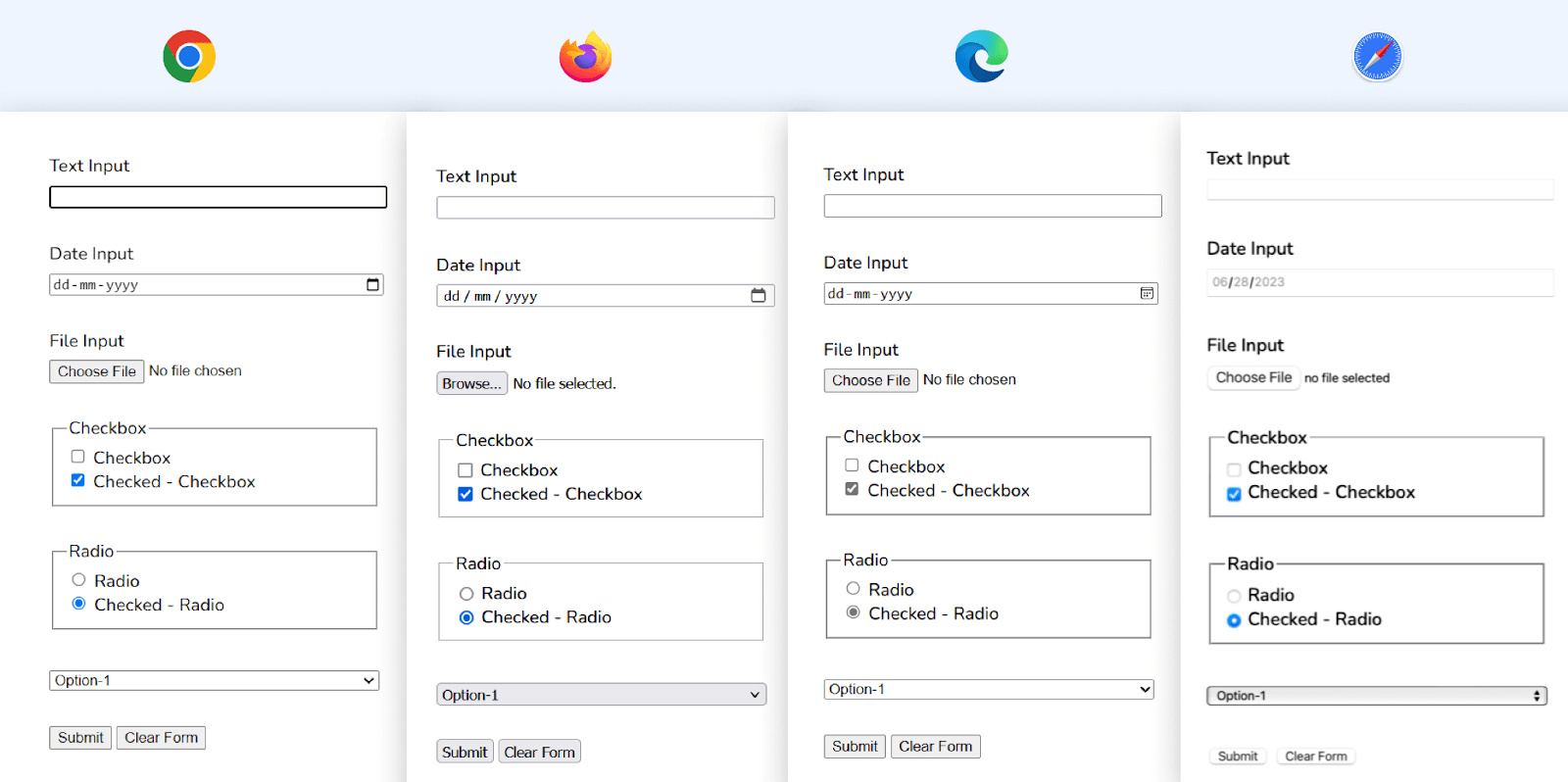The width and height of the screenshot is (1568, 782).
Task: Click Clear Form in Firefox panel
Action: click(540, 752)
